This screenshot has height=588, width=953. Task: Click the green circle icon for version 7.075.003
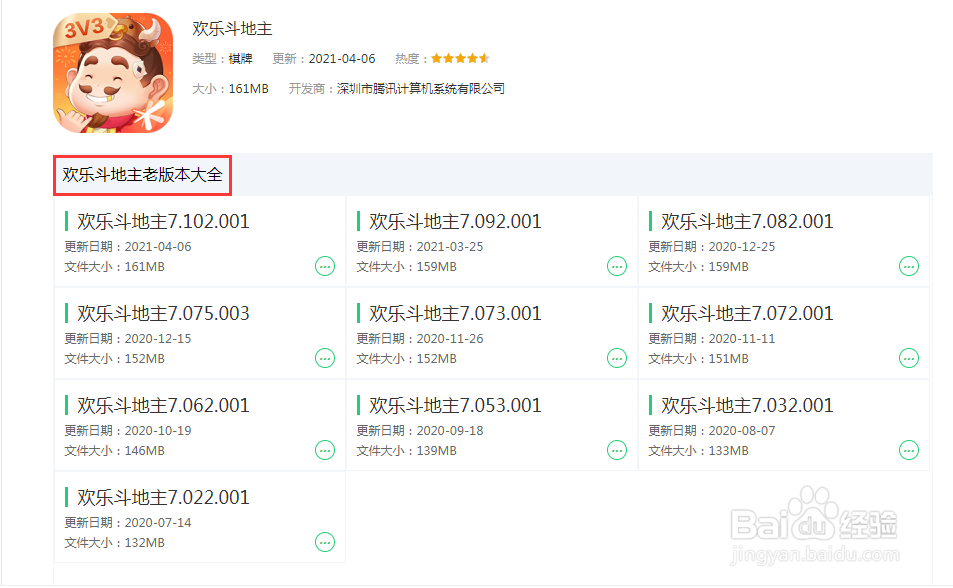pyautogui.click(x=325, y=358)
